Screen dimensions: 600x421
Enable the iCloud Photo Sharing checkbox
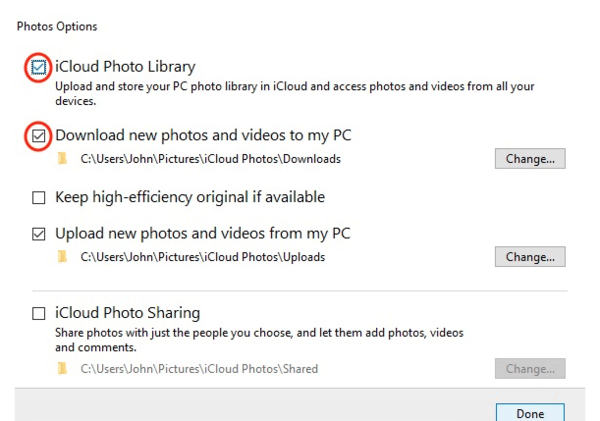[38, 313]
